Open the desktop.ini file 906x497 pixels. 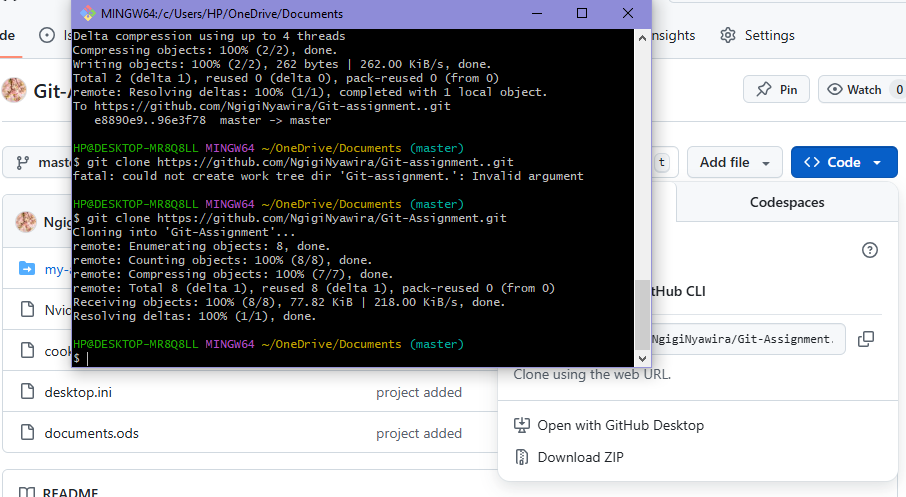point(78,392)
